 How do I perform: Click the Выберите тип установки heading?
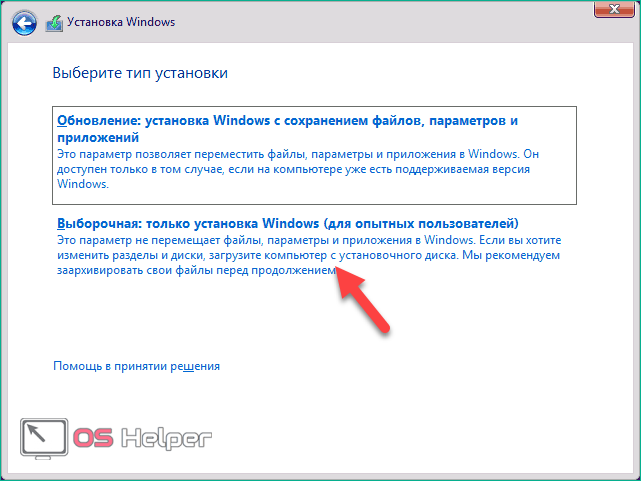pyautogui.click(x=140, y=73)
